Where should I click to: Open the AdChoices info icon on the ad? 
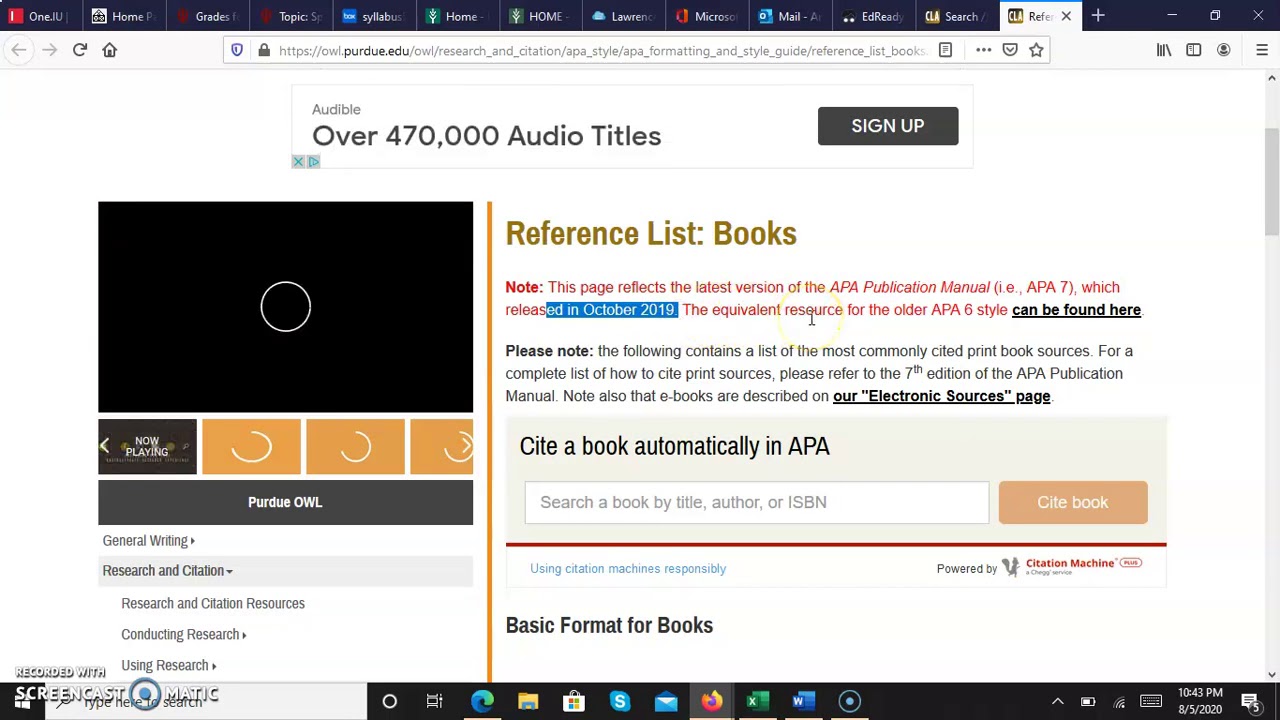pyautogui.click(x=313, y=162)
